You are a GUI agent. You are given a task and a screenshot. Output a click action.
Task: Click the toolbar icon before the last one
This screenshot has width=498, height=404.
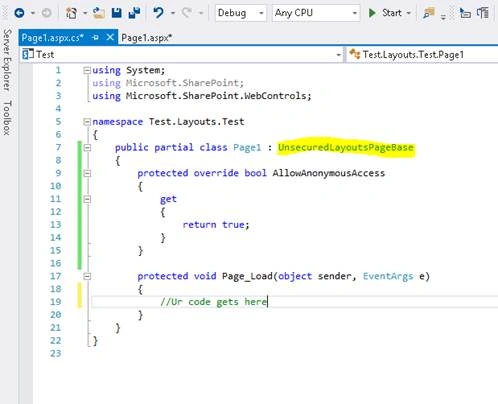tap(465, 13)
